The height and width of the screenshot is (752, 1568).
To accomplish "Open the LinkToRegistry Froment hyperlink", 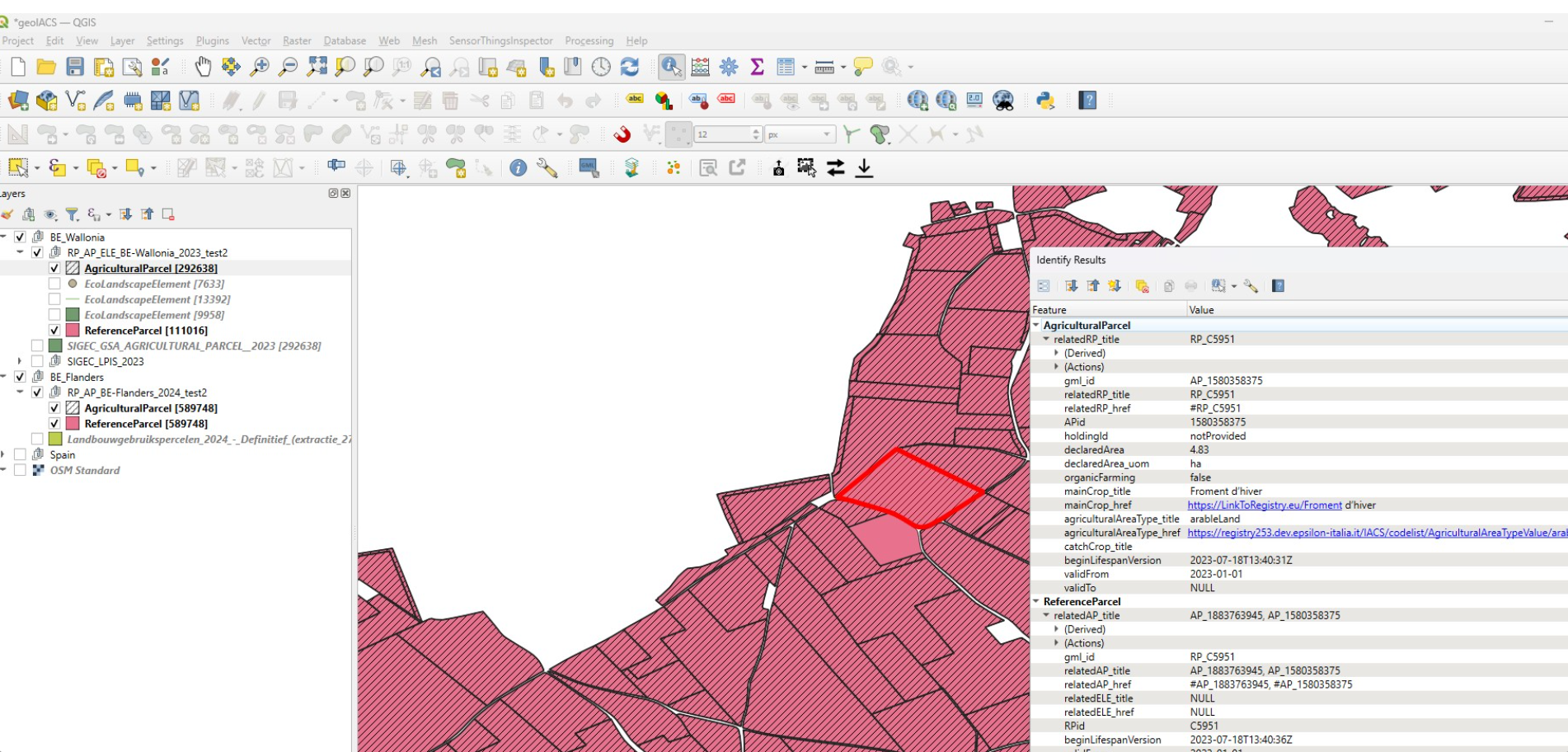I will pyautogui.click(x=1265, y=505).
